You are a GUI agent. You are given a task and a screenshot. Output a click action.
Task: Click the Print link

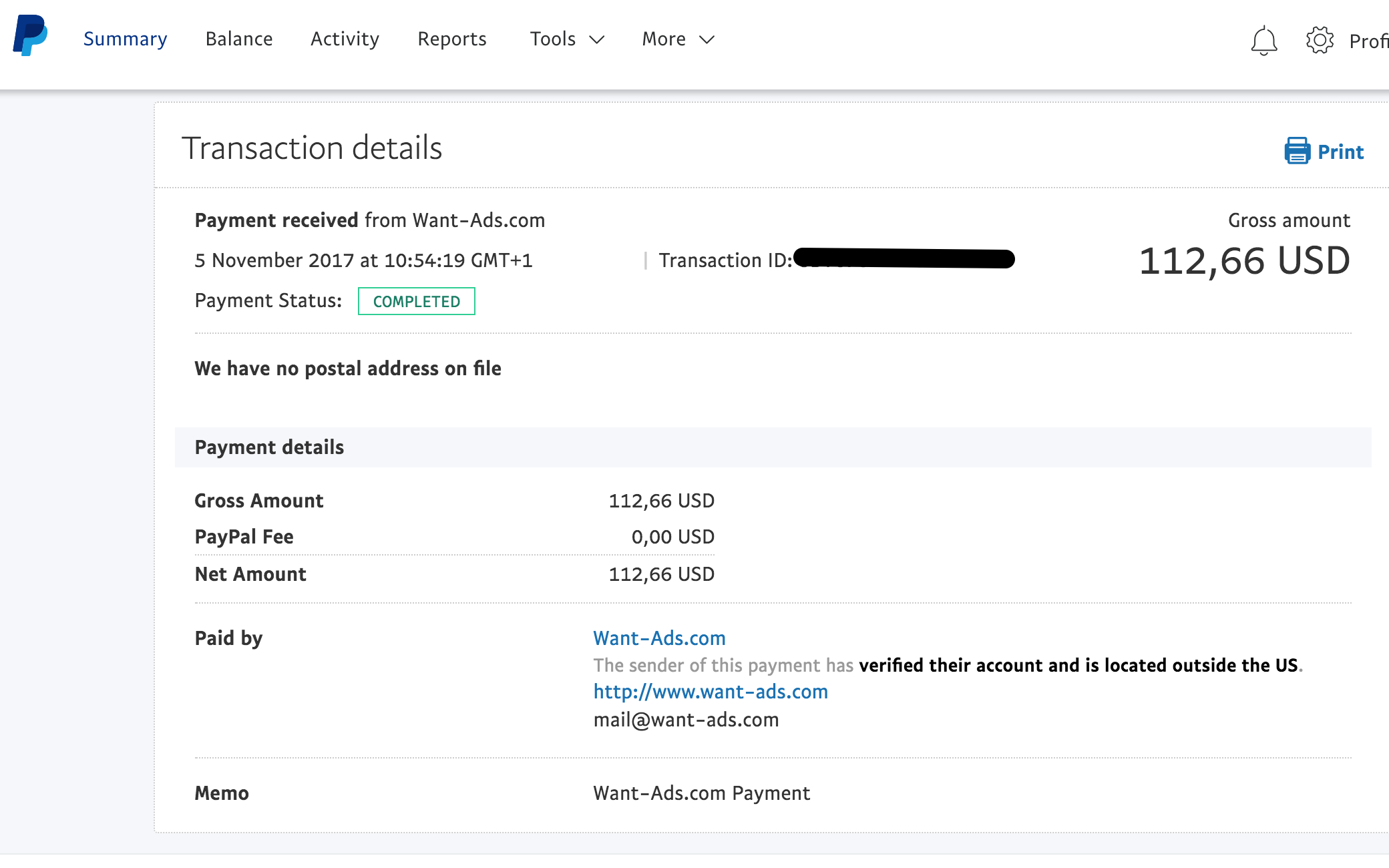click(1340, 152)
